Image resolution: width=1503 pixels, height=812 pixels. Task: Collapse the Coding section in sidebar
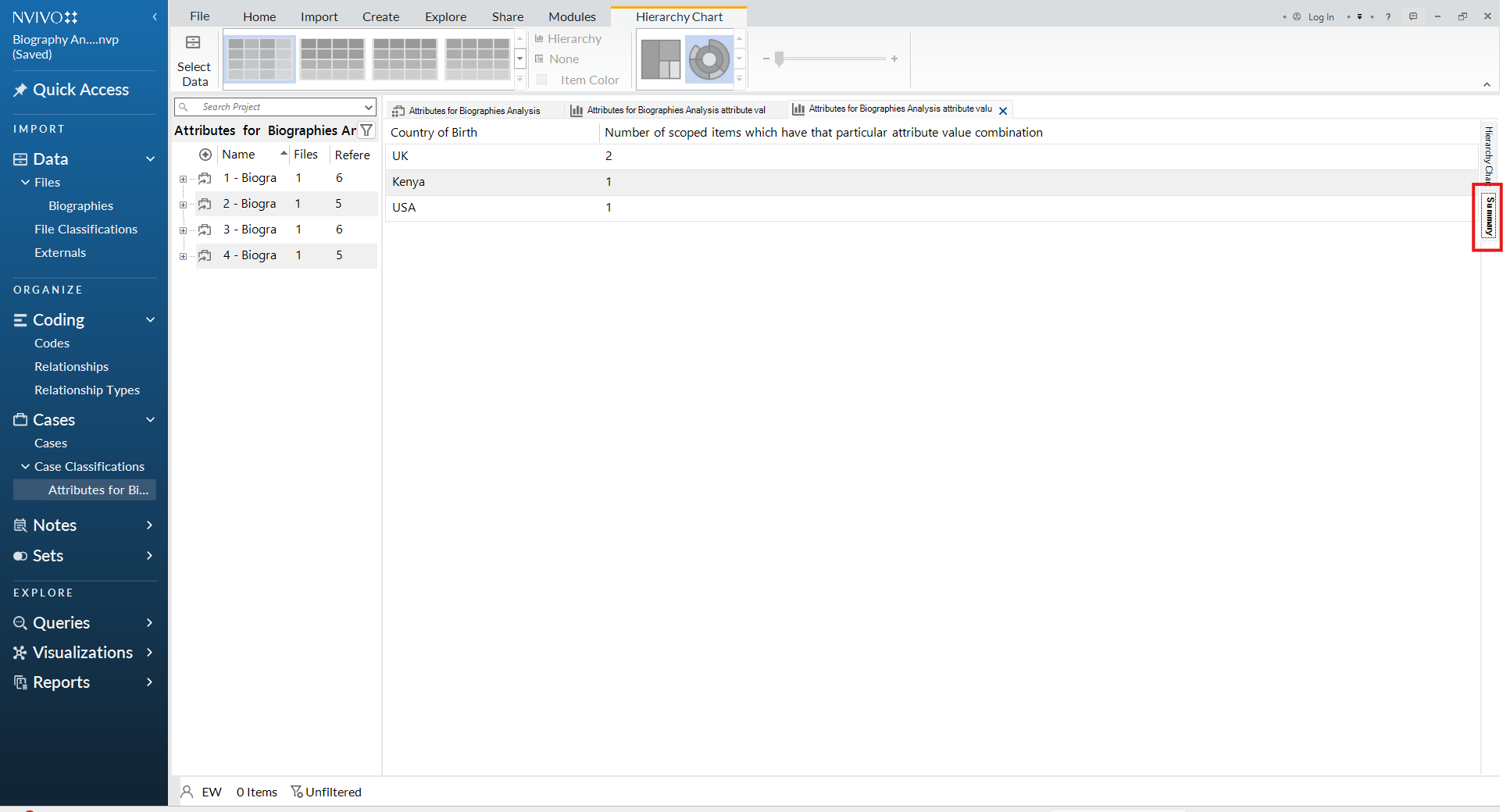coord(150,320)
